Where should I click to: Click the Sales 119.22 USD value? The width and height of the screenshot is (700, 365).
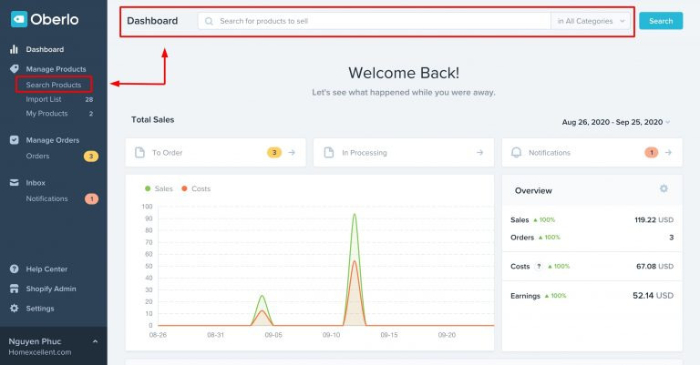coord(654,220)
